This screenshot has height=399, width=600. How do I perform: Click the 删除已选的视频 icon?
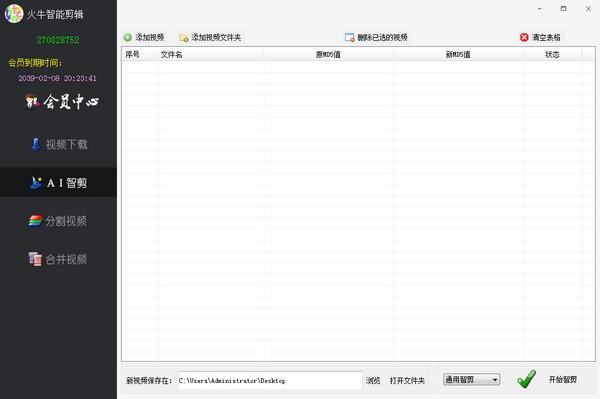click(x=350, y=37)
